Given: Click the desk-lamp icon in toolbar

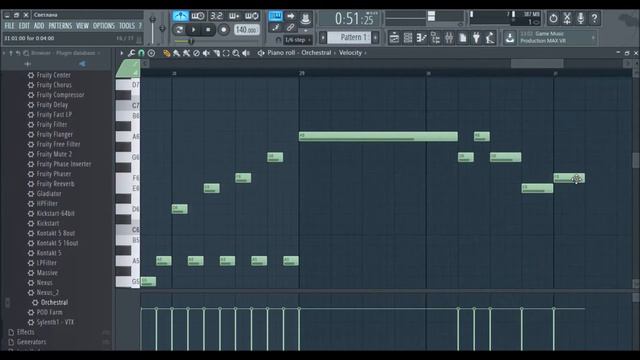Looking at the screenshot, I should tap(490, 38).
